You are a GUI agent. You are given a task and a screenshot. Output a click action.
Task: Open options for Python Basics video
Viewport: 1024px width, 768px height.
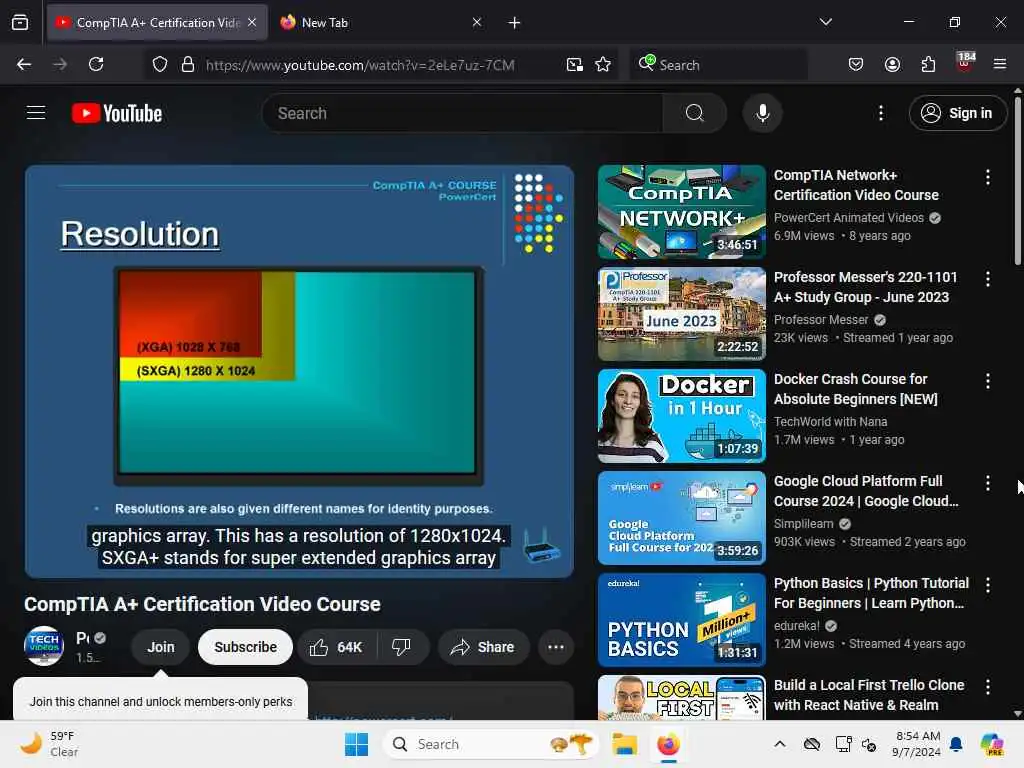[987, 584]
